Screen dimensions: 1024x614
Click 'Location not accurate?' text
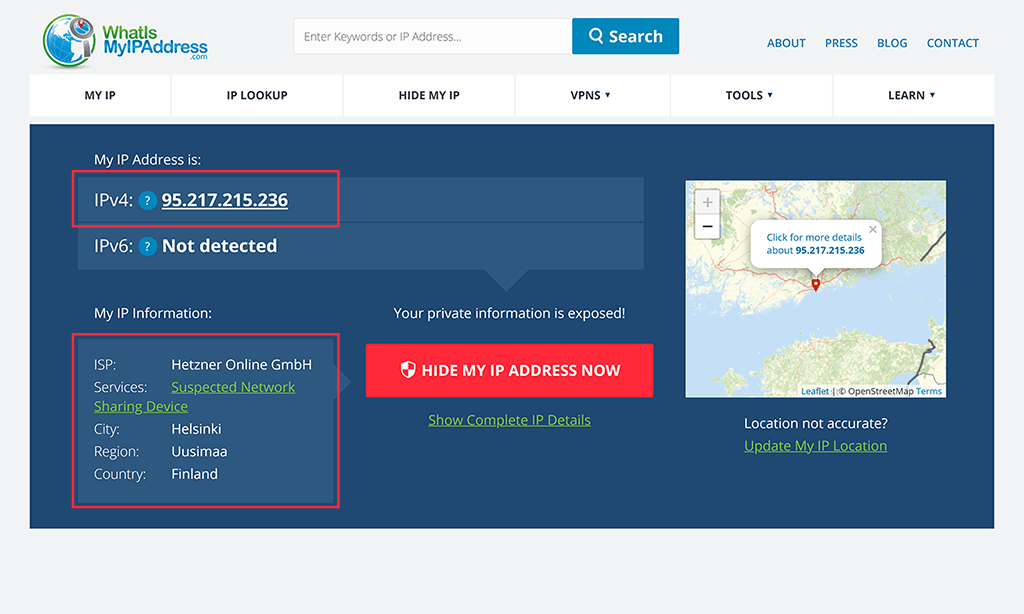click(816, 423)
